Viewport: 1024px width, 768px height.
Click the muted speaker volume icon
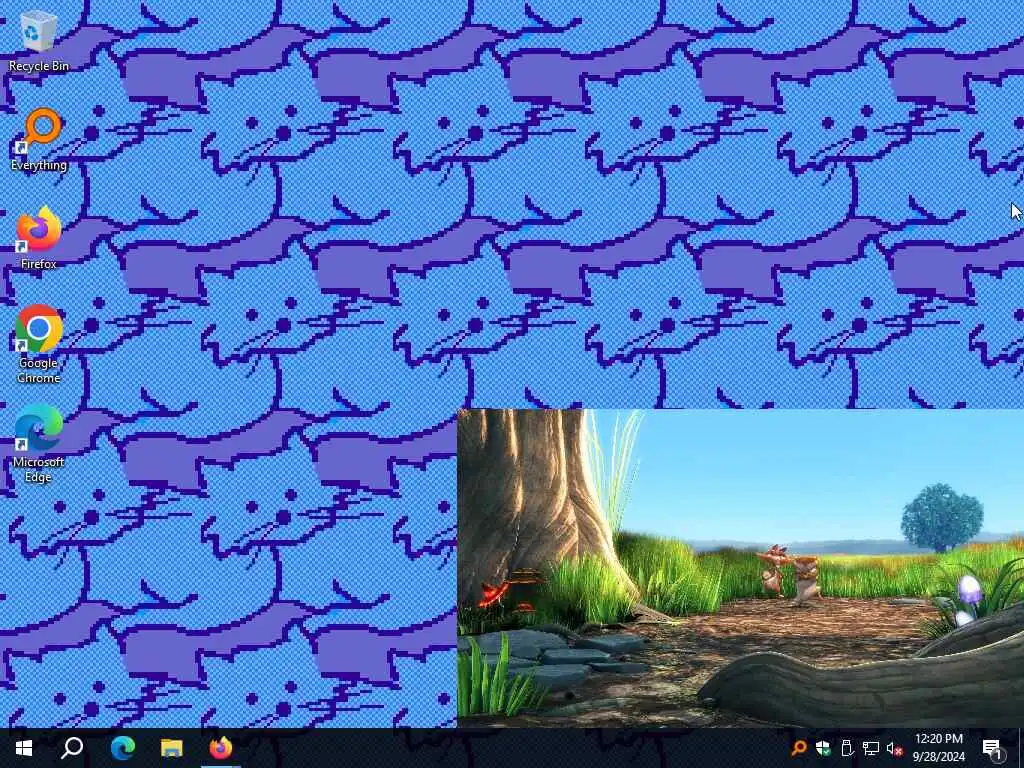[894, 748]
